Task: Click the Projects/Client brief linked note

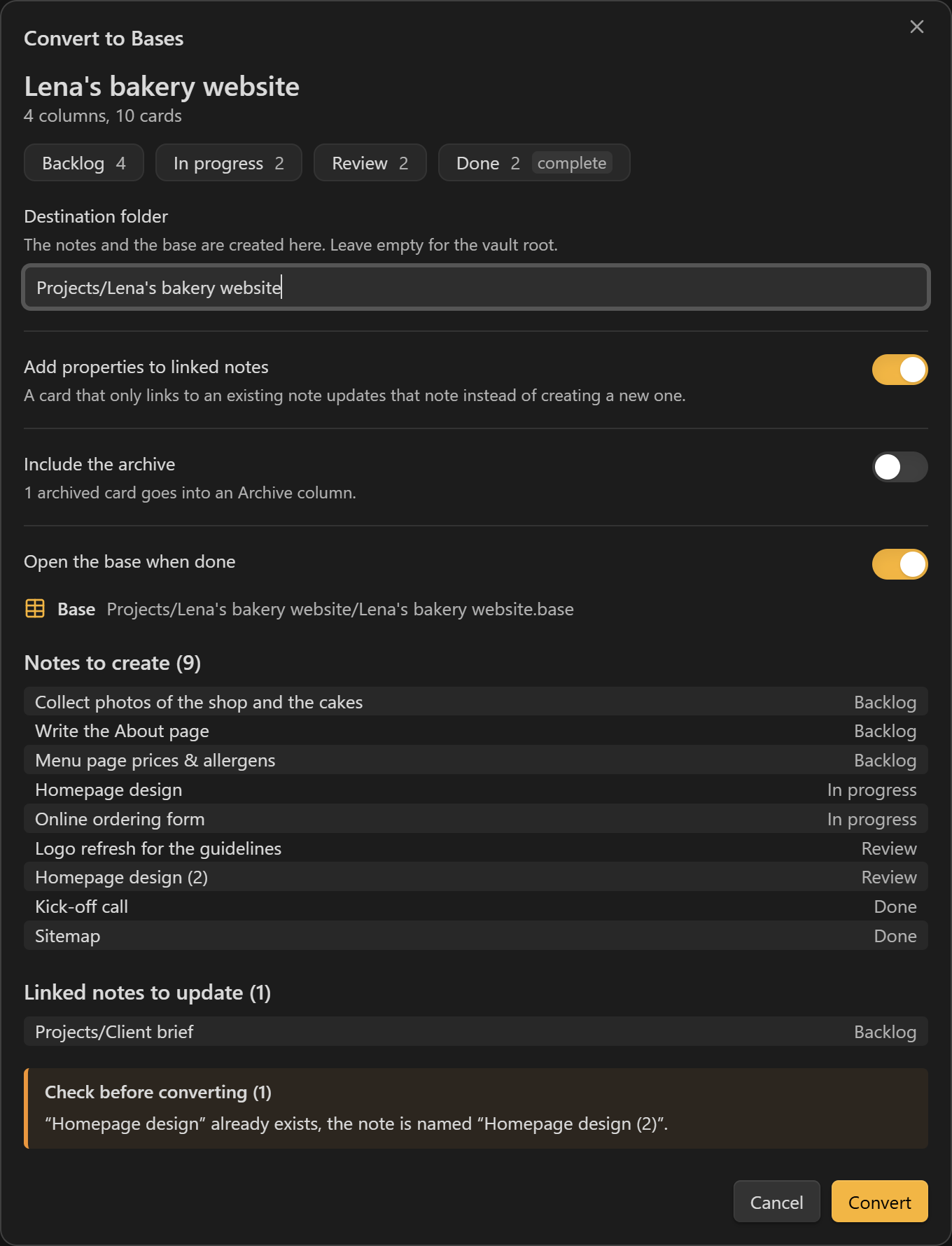Action: coord(476,1031)
